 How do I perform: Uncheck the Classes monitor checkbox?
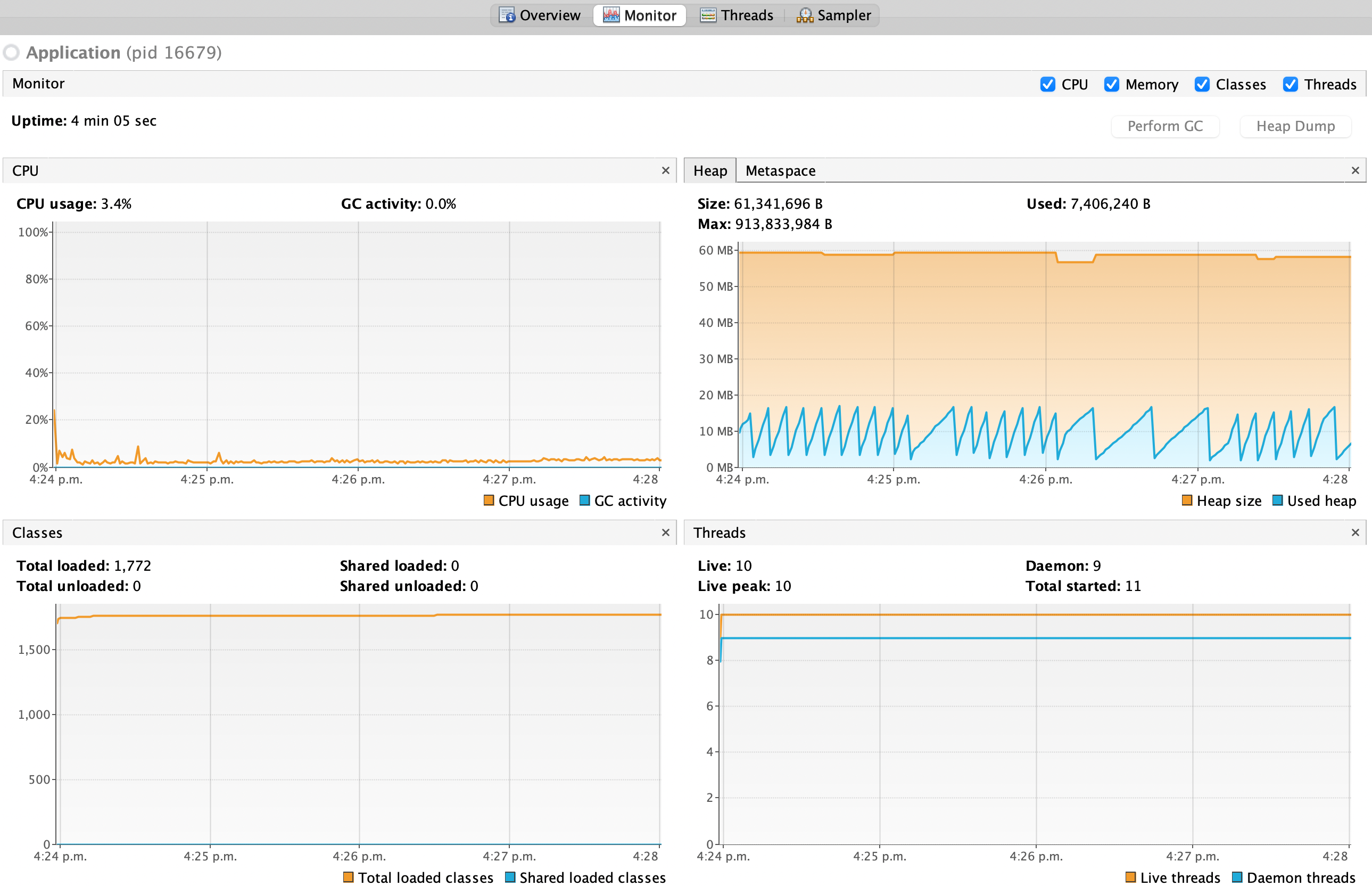(x=1202, y=84)
